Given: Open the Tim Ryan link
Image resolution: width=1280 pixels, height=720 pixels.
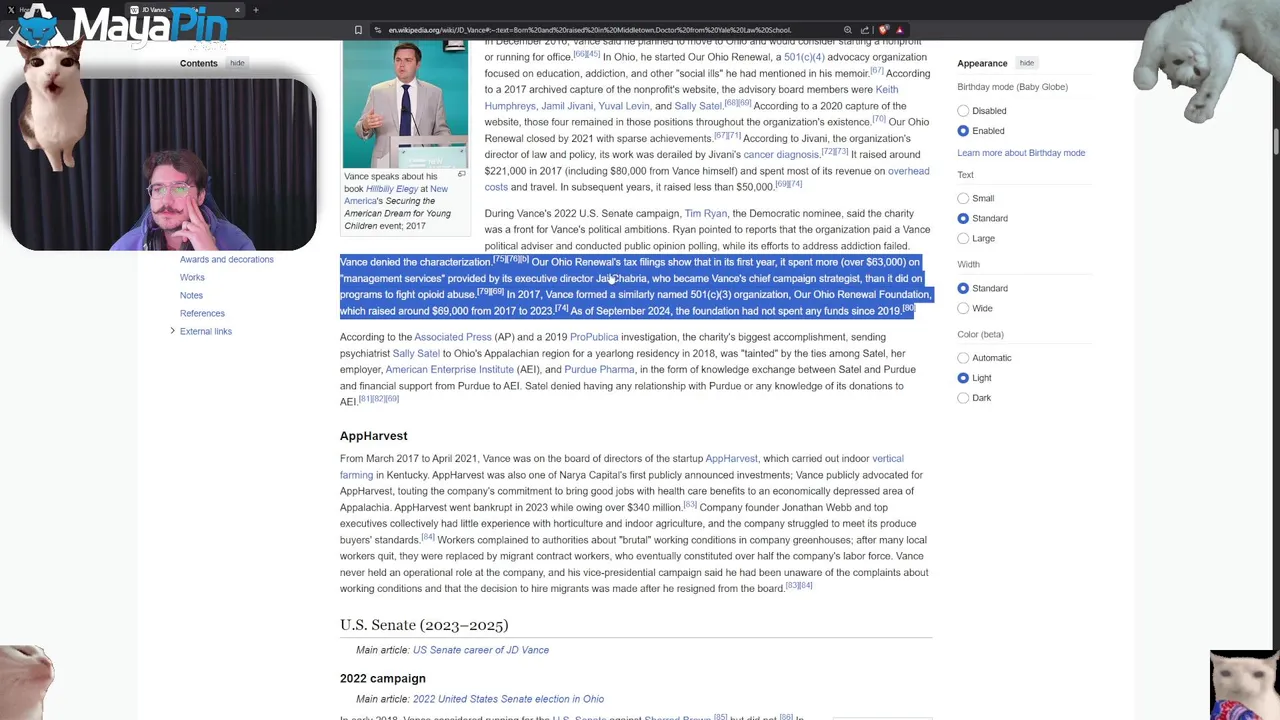Looking at the screenshot, I should pos(706,213).
